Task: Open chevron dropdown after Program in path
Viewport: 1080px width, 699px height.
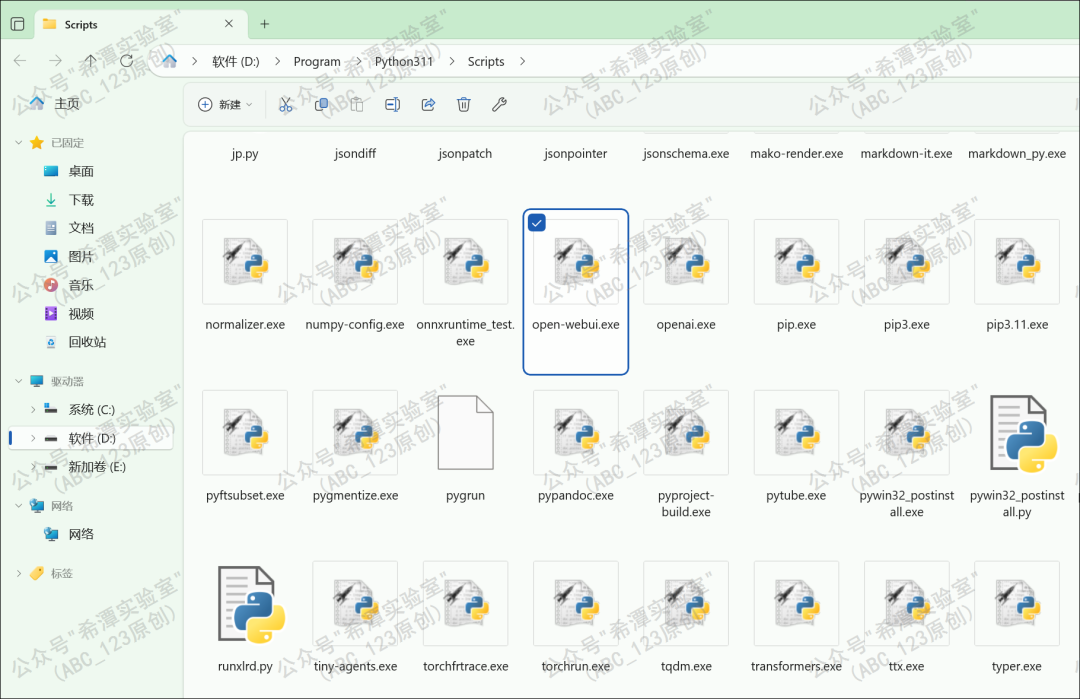Action: [x=357, y=61]
